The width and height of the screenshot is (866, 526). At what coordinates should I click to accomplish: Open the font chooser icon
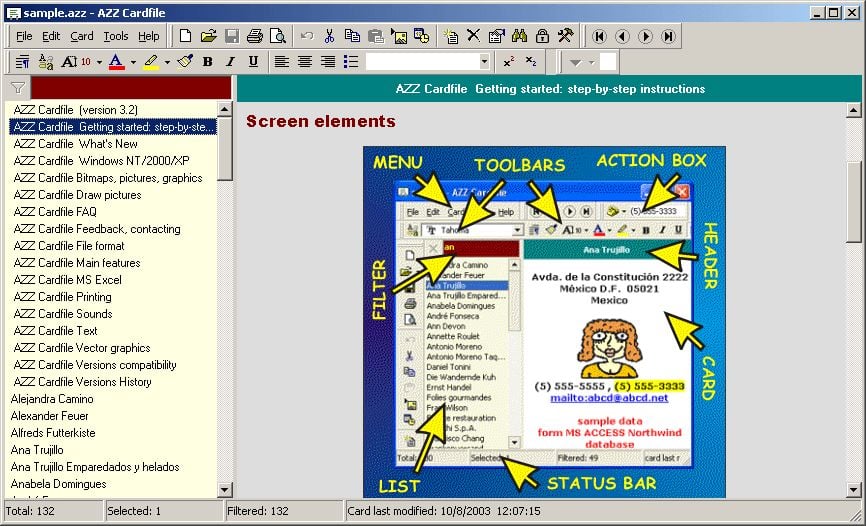point(46,61)
